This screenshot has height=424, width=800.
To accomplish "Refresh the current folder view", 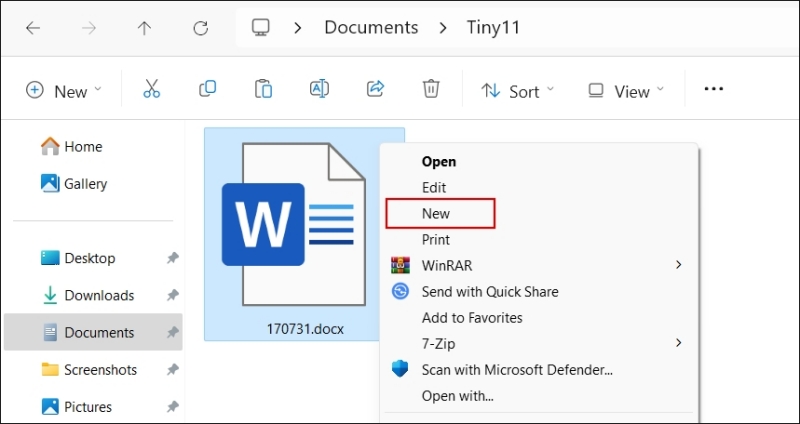I will 200,28.
